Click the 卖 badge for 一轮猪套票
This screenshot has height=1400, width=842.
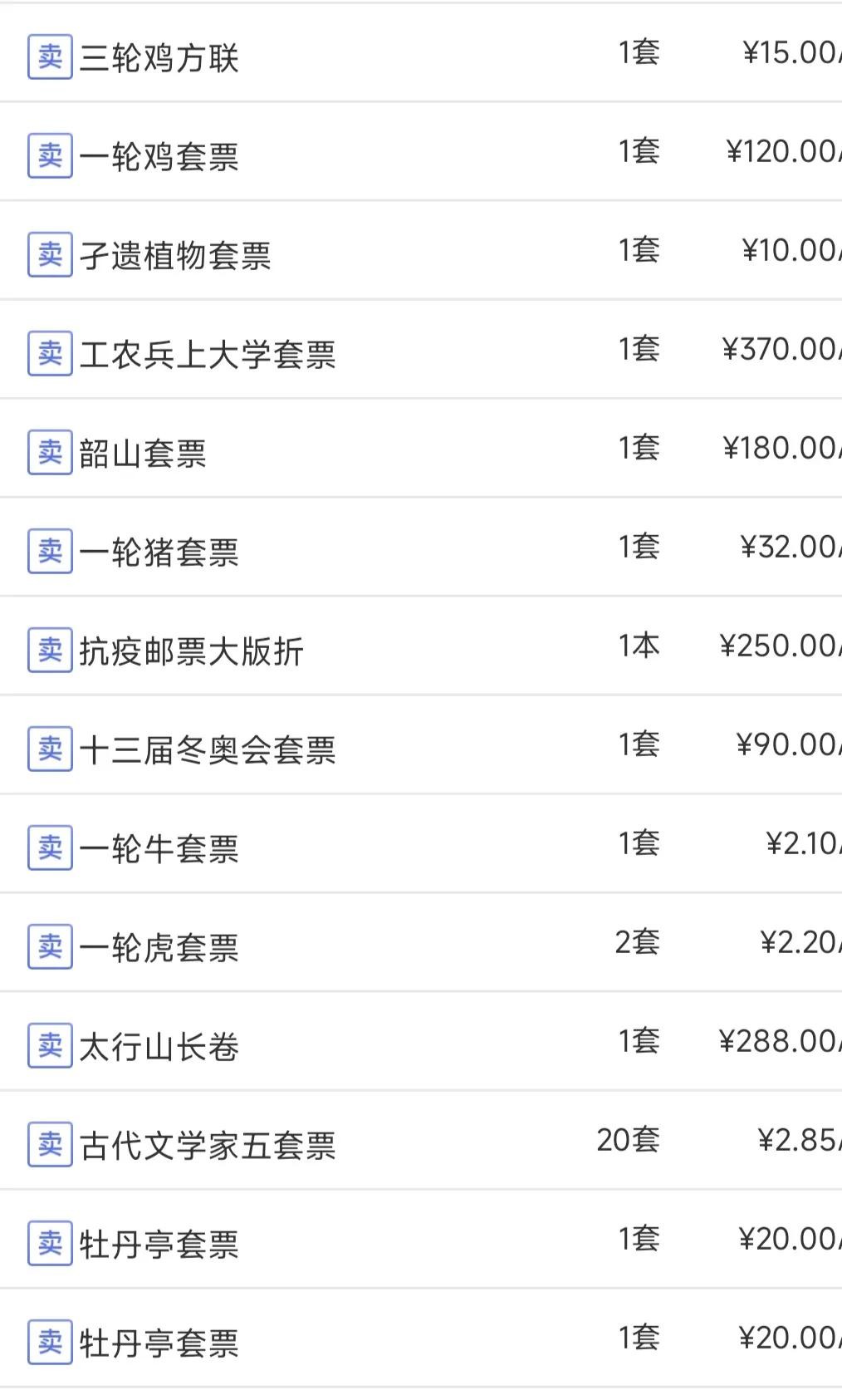tap(50, 551)
